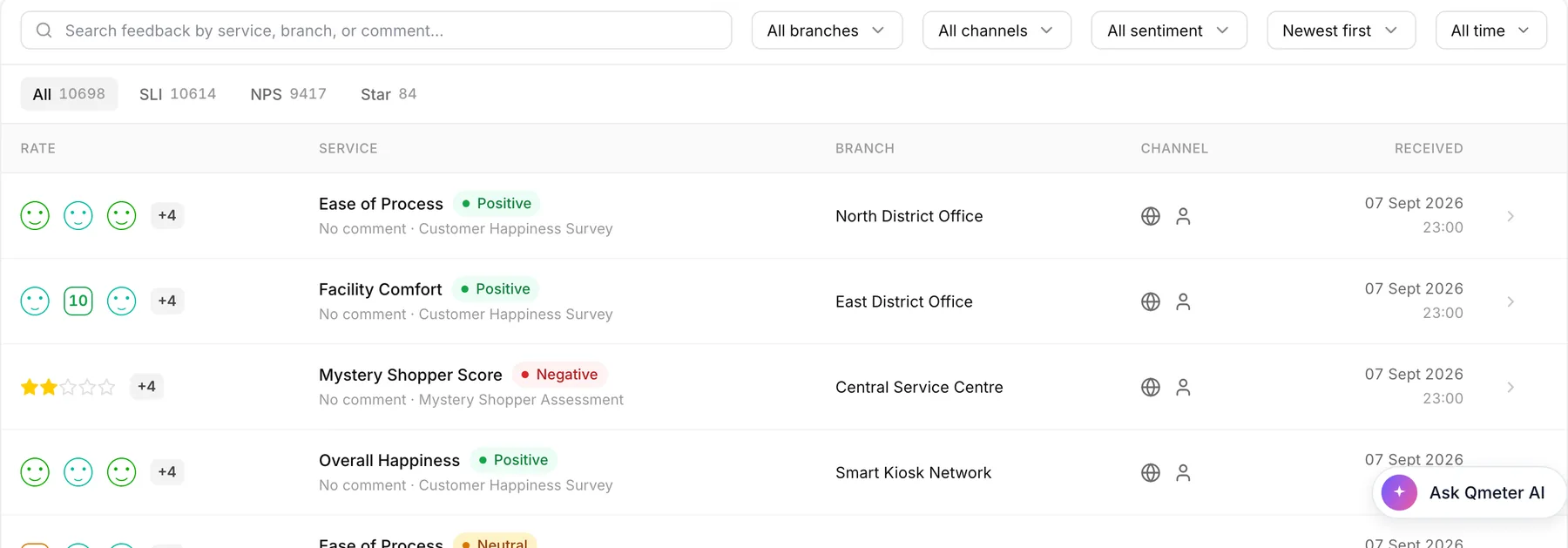1568x548 pixels.
Task: Click the Smart Kiosk Network branch name
Action: point(913,472)
